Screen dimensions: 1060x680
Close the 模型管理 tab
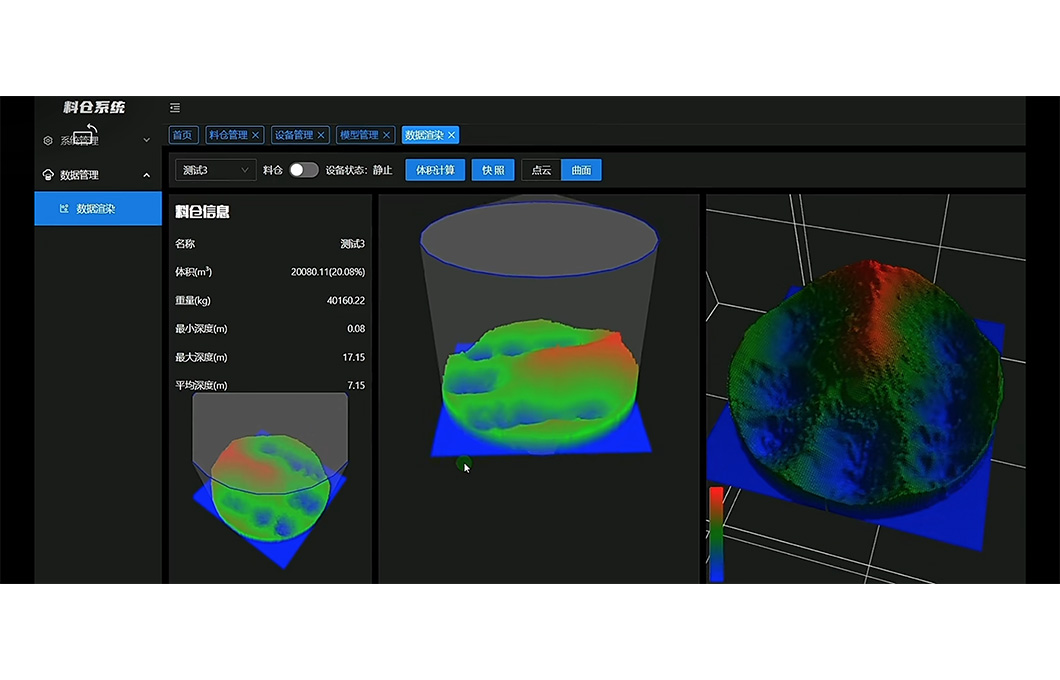(x=387, y=135)
